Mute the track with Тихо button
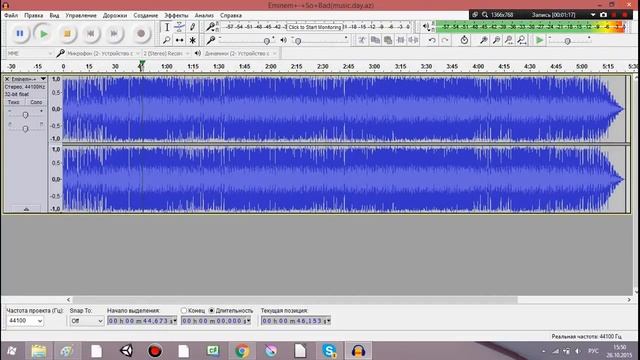Image resolution: width=640 pixels, height=360 pixels. [x=13, y=102]
